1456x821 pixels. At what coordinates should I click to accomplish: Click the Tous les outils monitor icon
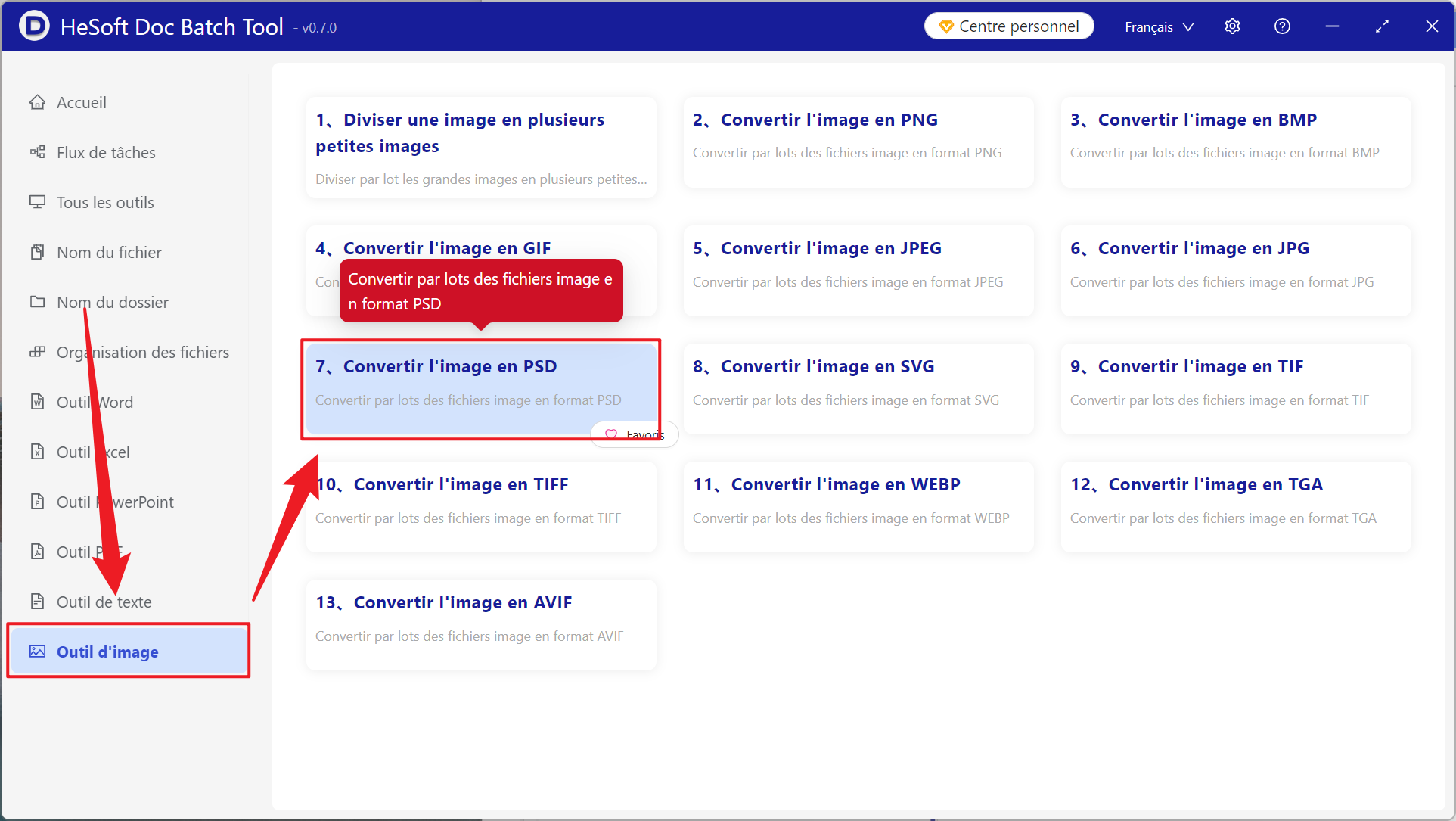pyautogui.click(x=37, y=202)
